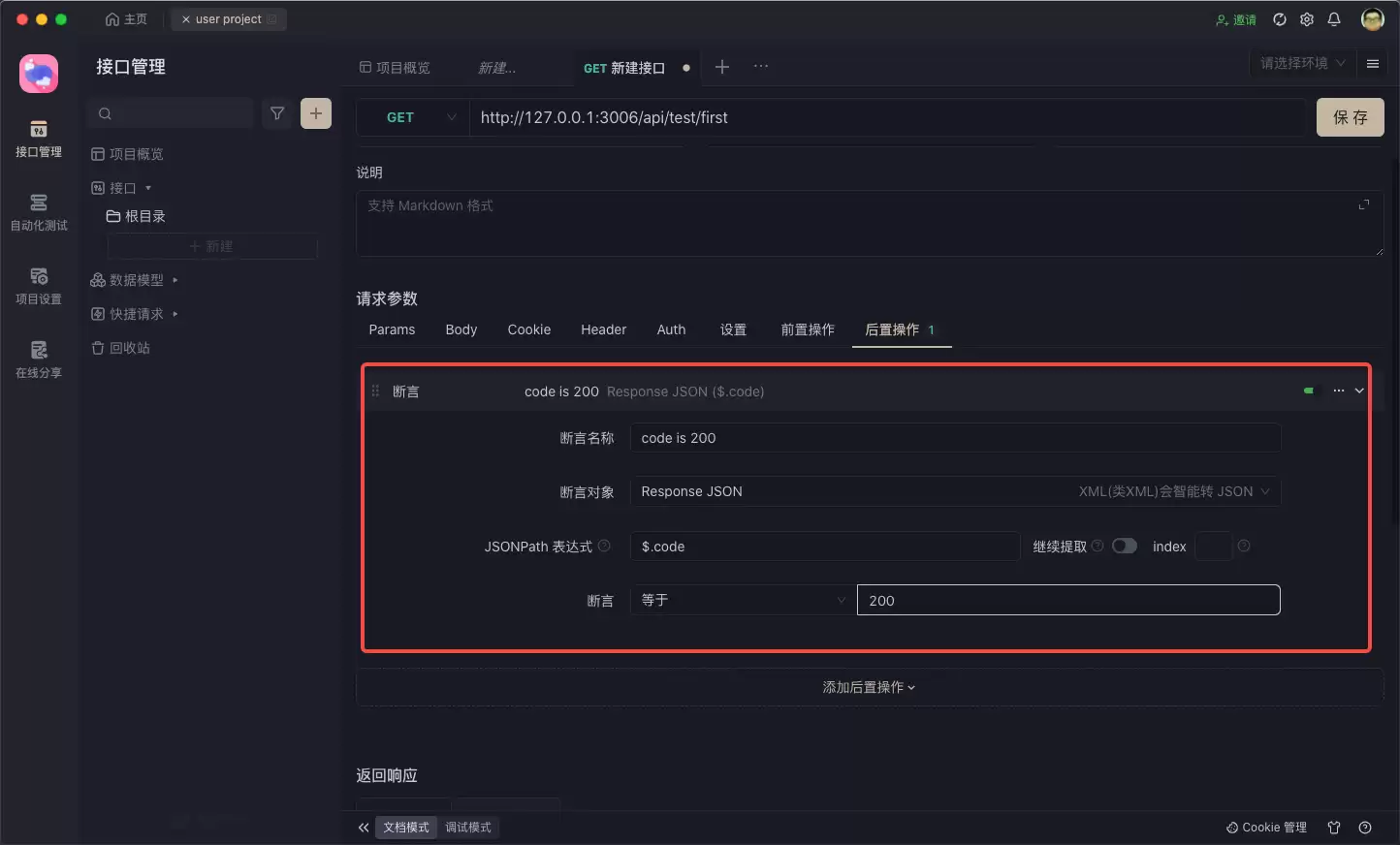This screenshot has height=845, width=1400.
Task: Click the skin shirt icon in bottom bar
Action: coord(1334,828)
